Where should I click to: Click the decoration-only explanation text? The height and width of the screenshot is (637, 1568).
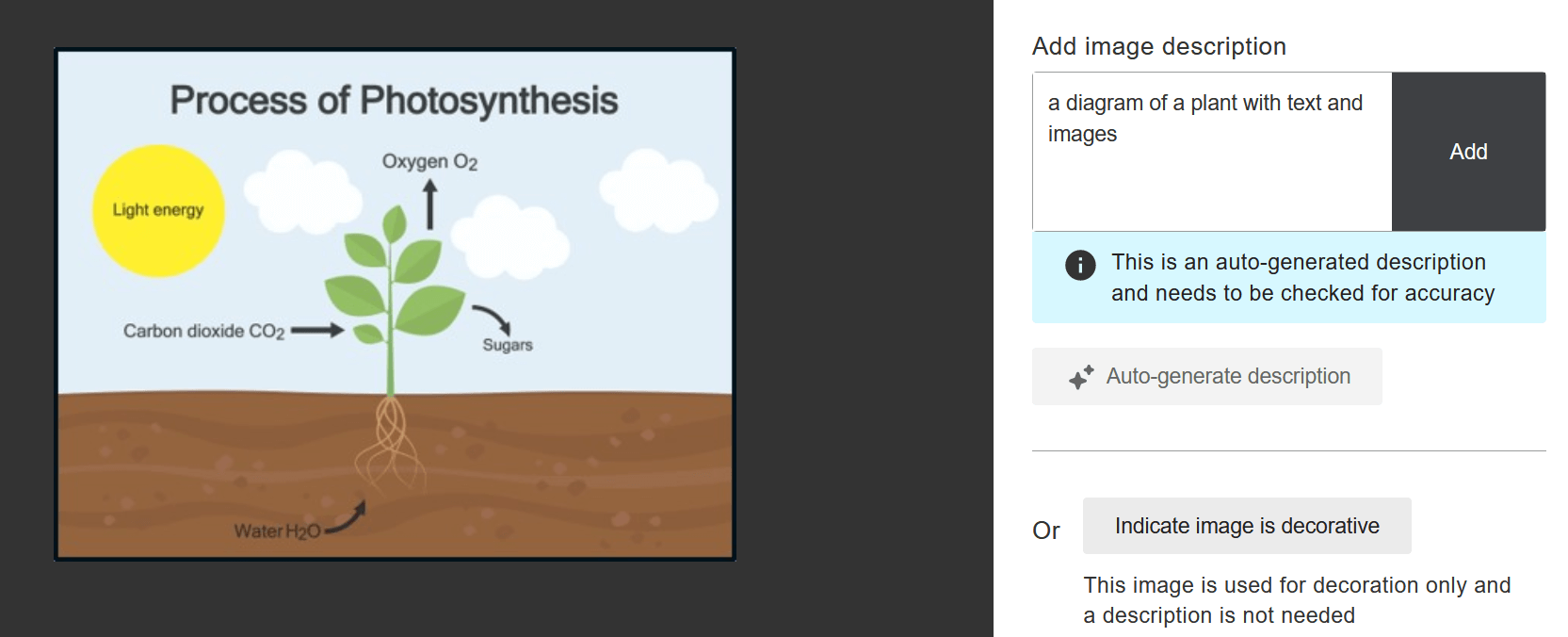[x=1297, y=600]
